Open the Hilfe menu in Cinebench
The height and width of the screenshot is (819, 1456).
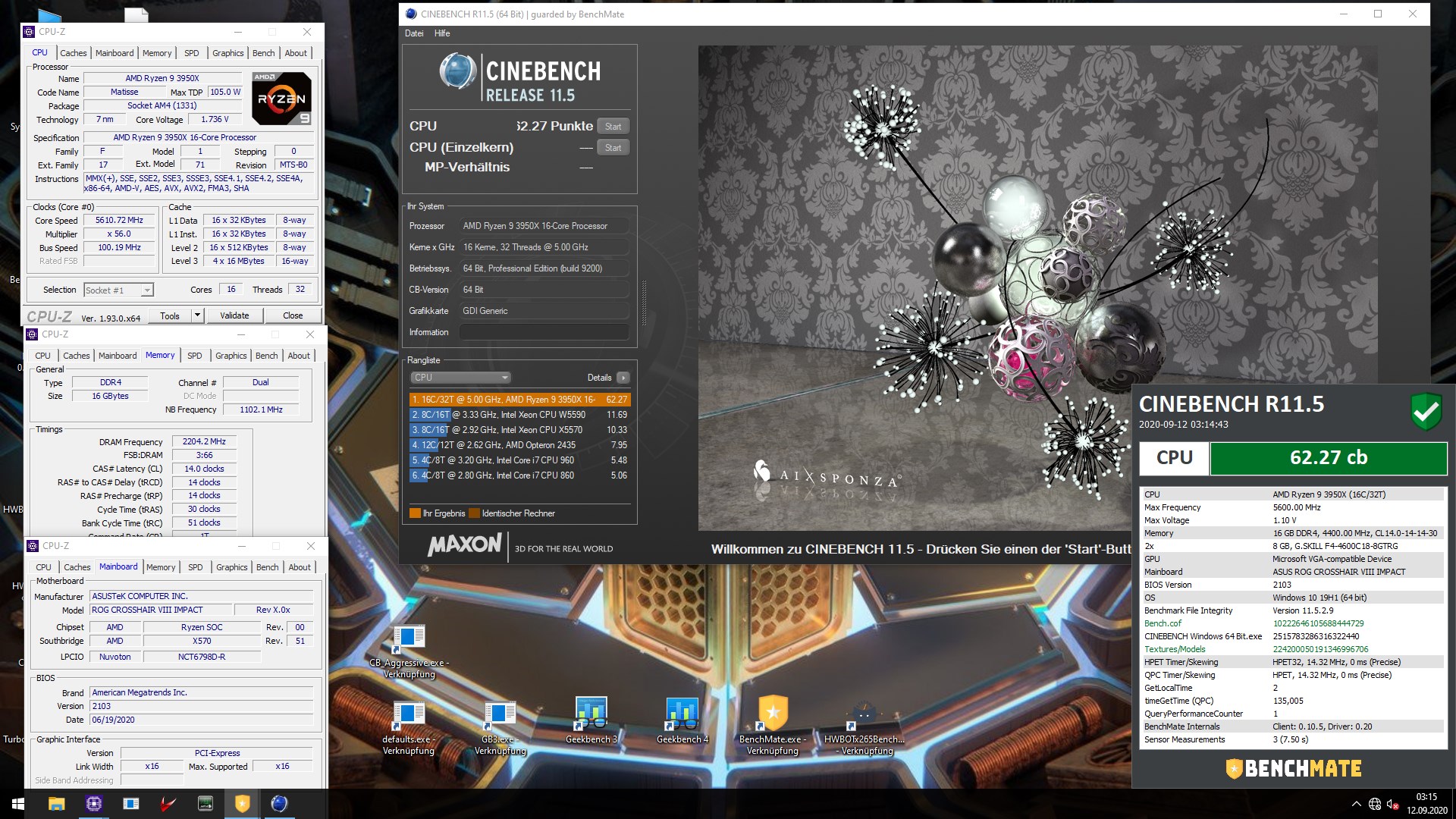pyautogui.click(x=442, y=33)
